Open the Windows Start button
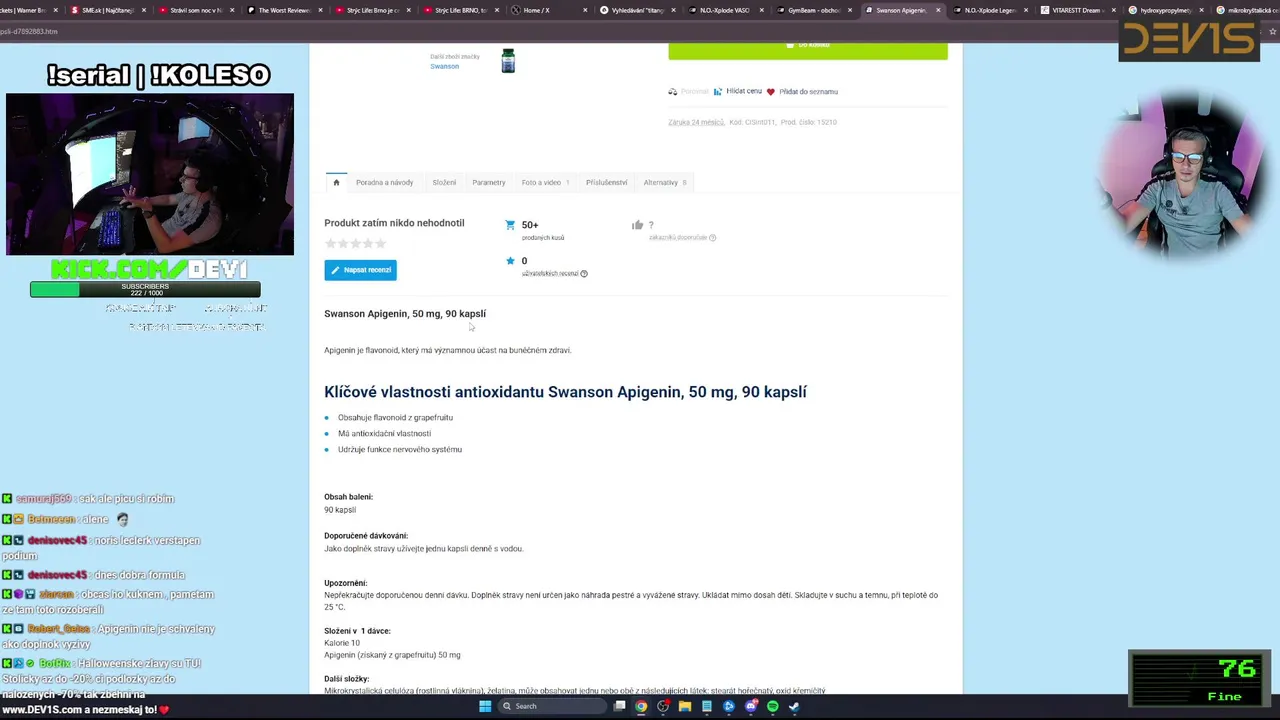 tap(485, 706)
